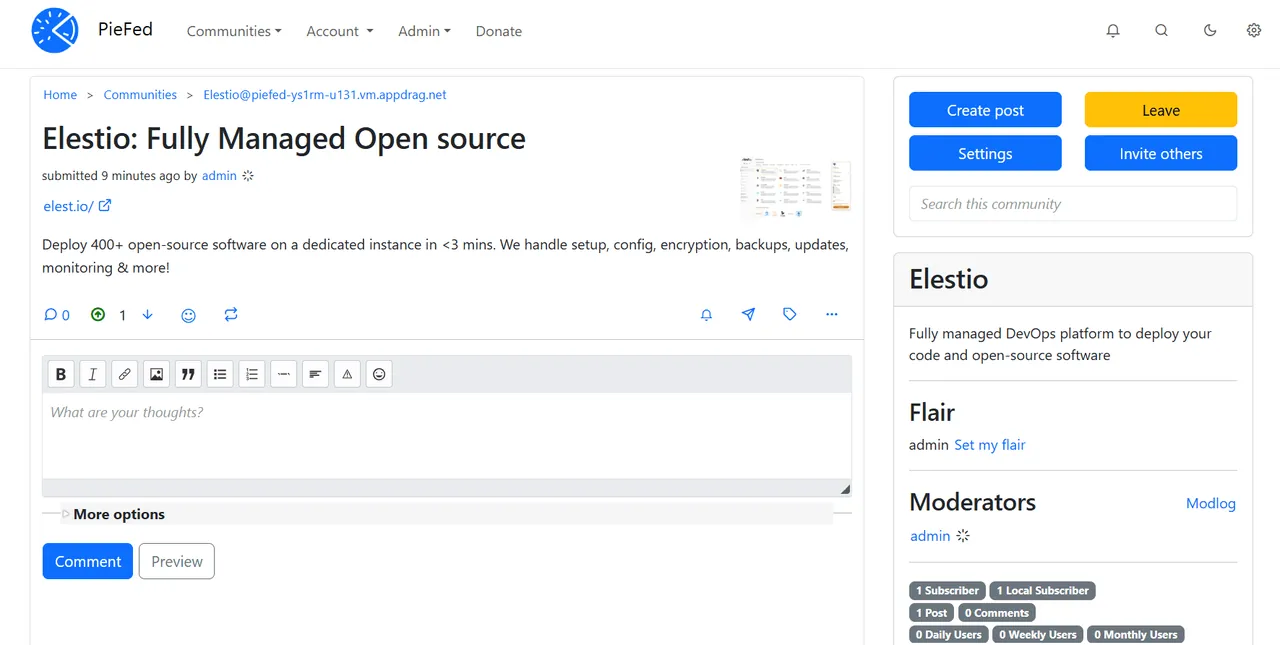
Task: Open the notifications bell in the navbar
Action: pos(1113,31)
